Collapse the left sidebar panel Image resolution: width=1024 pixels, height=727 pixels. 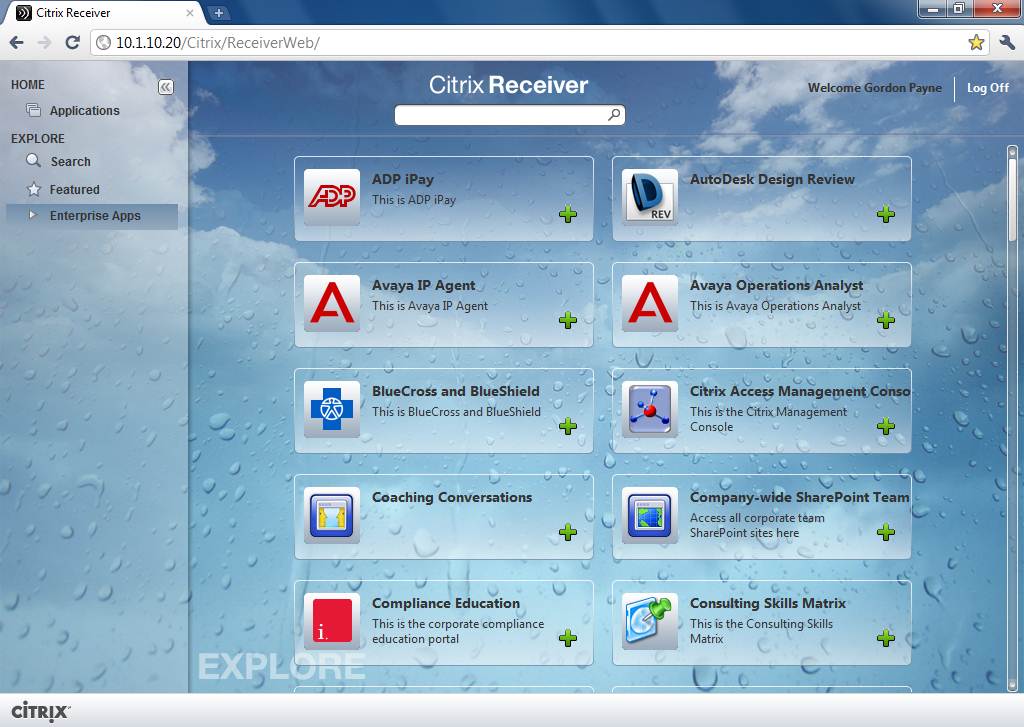tap(166, 87)
